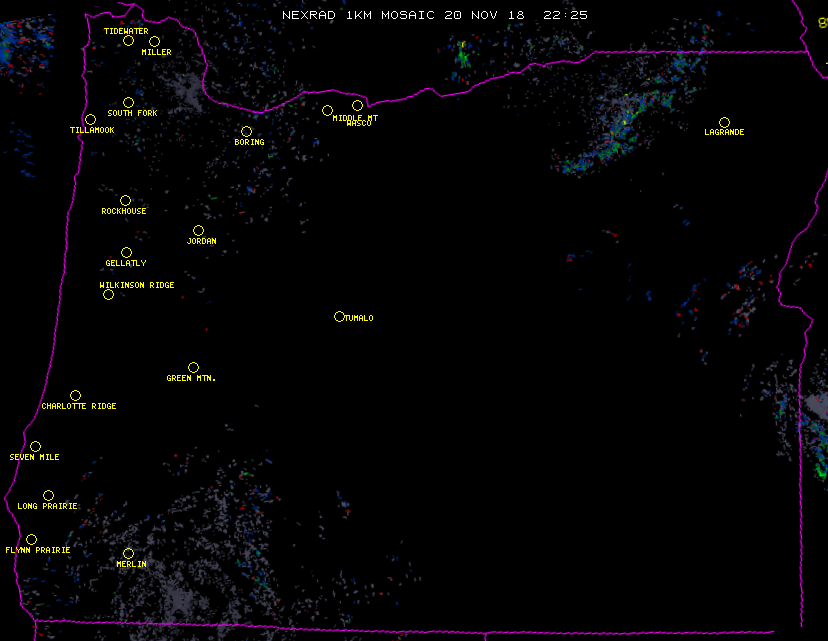
Task: Pick the Charlotte Ridge station circle
Action: (x=75, y=396)
